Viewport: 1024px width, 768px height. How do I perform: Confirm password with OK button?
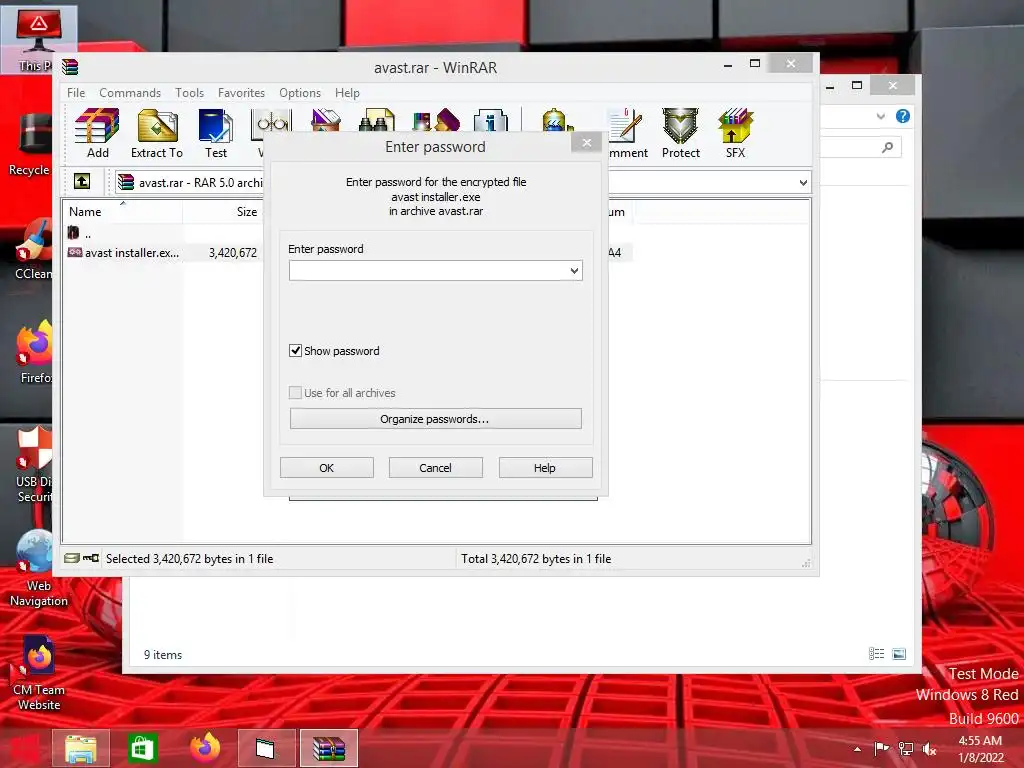point(327,468)
